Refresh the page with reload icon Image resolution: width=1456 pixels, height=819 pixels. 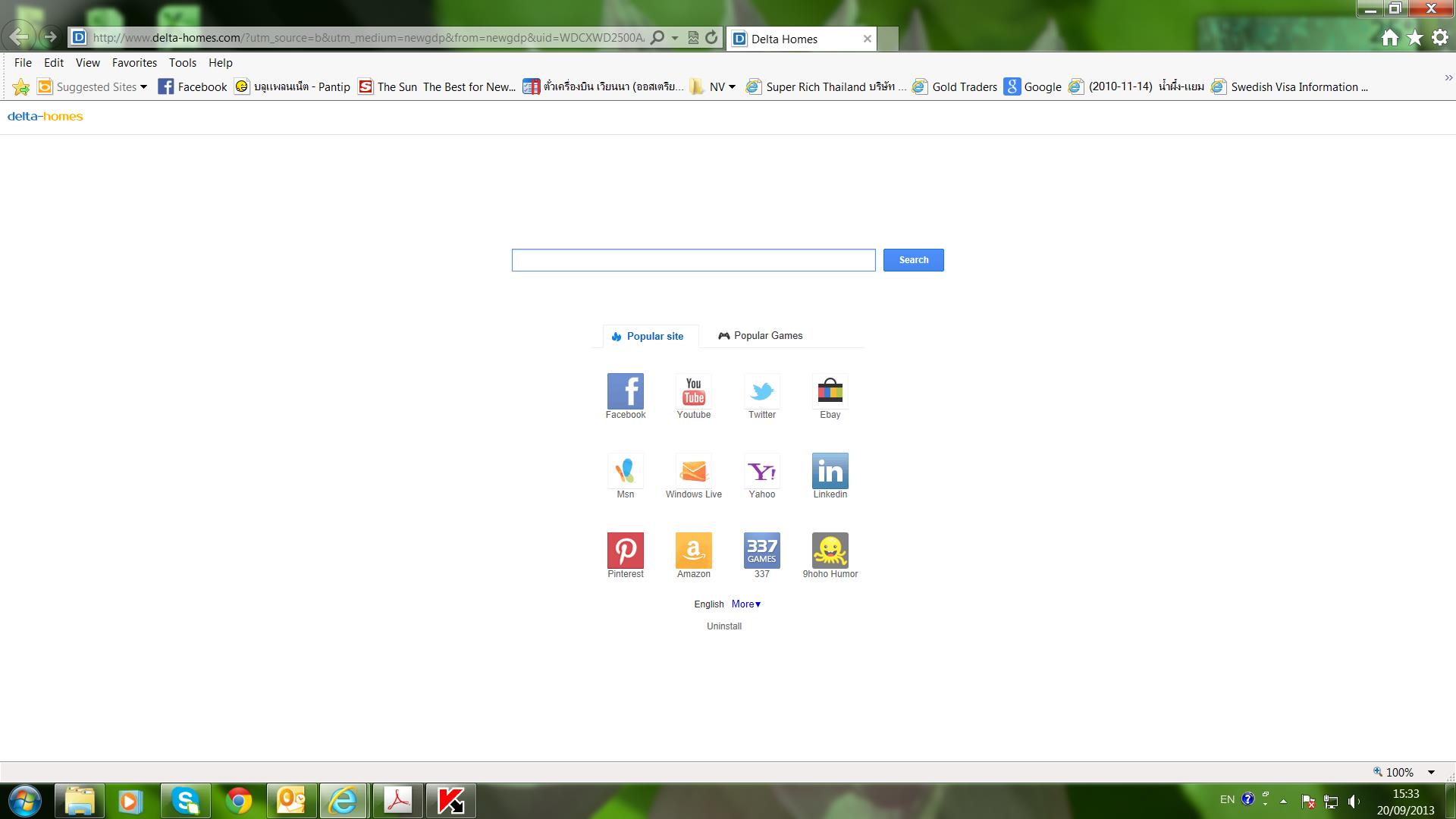(x=711, y=37)
